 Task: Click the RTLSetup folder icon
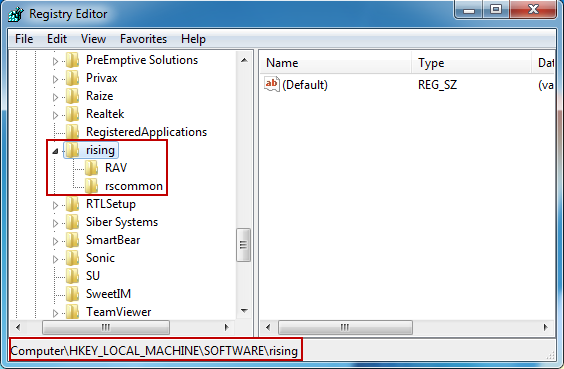pyautogui.click(x=72, y=204)
